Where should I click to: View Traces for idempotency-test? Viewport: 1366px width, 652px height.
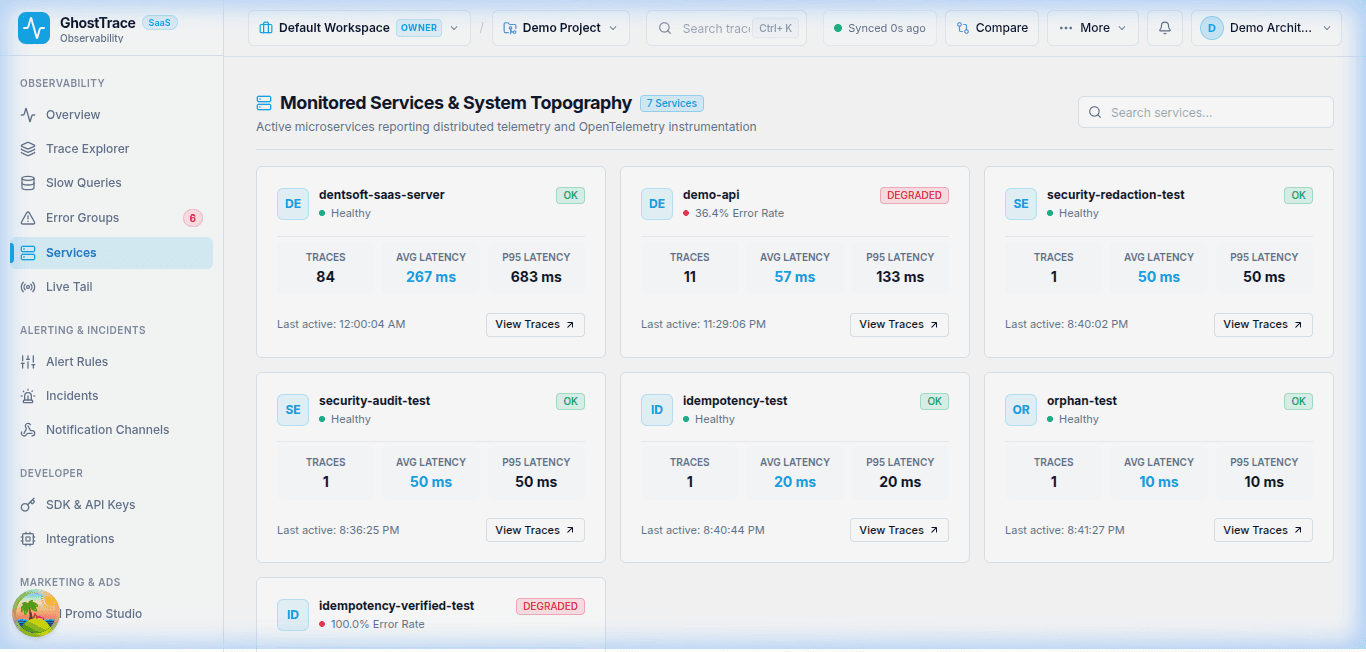coord(899,531)
